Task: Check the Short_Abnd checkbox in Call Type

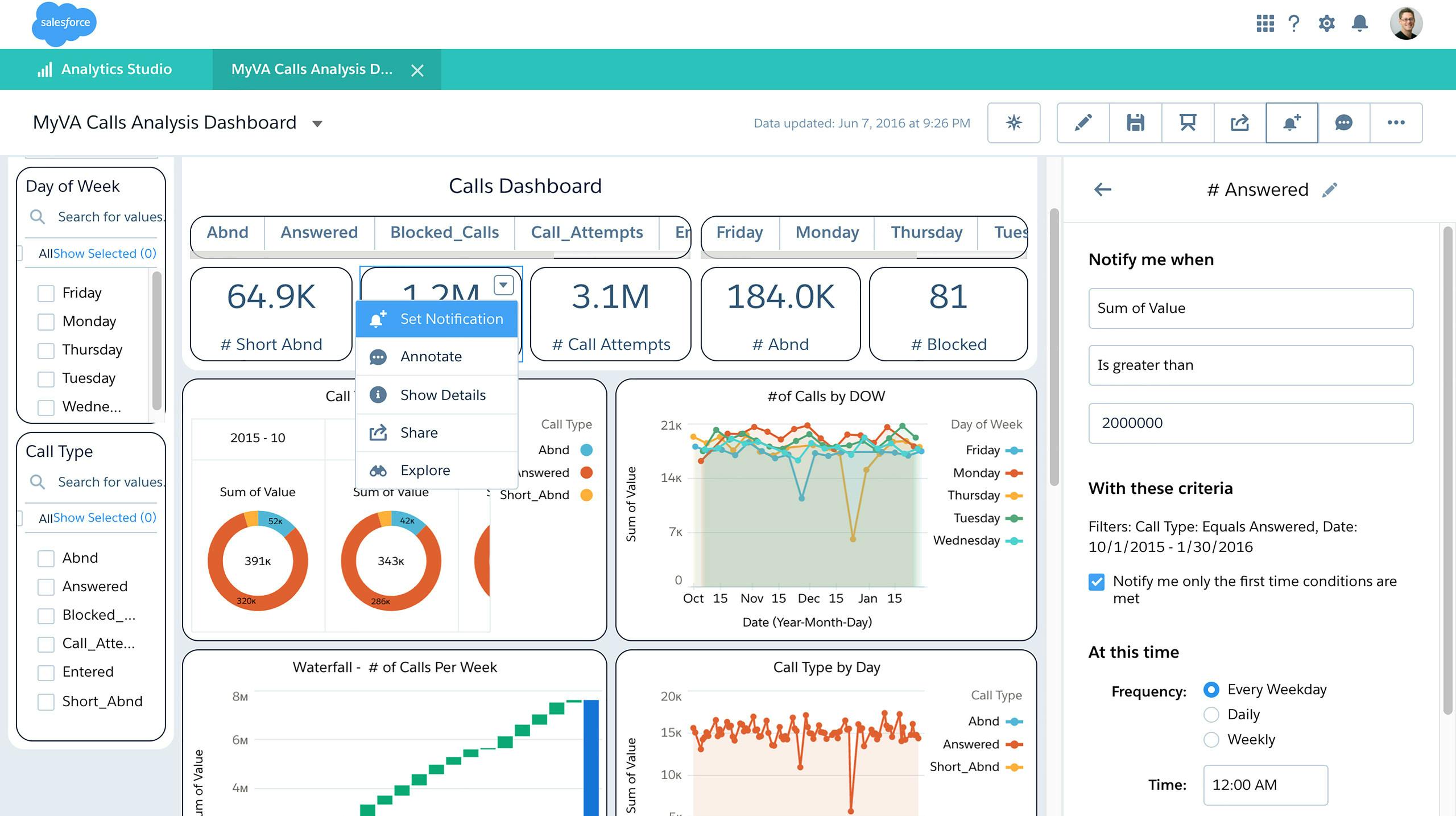Action: [46, 702]
